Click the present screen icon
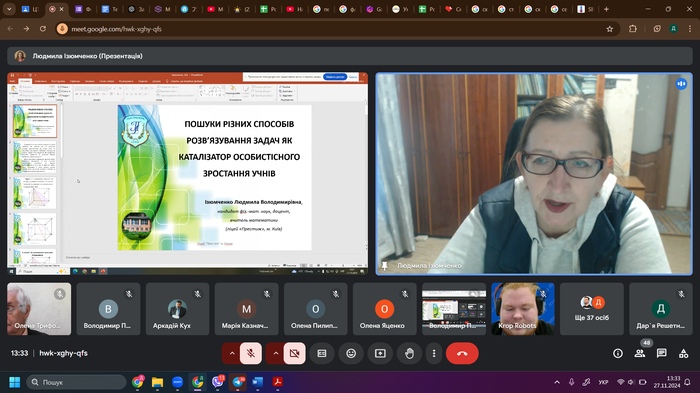700x393 pixels. click(x=380, y=353)
